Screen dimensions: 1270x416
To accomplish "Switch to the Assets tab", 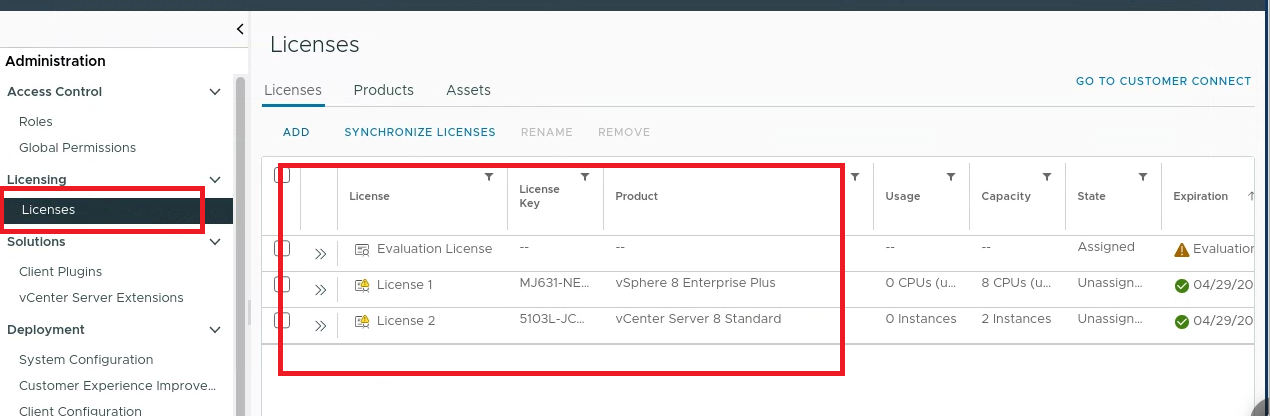I will pos(468,90).
